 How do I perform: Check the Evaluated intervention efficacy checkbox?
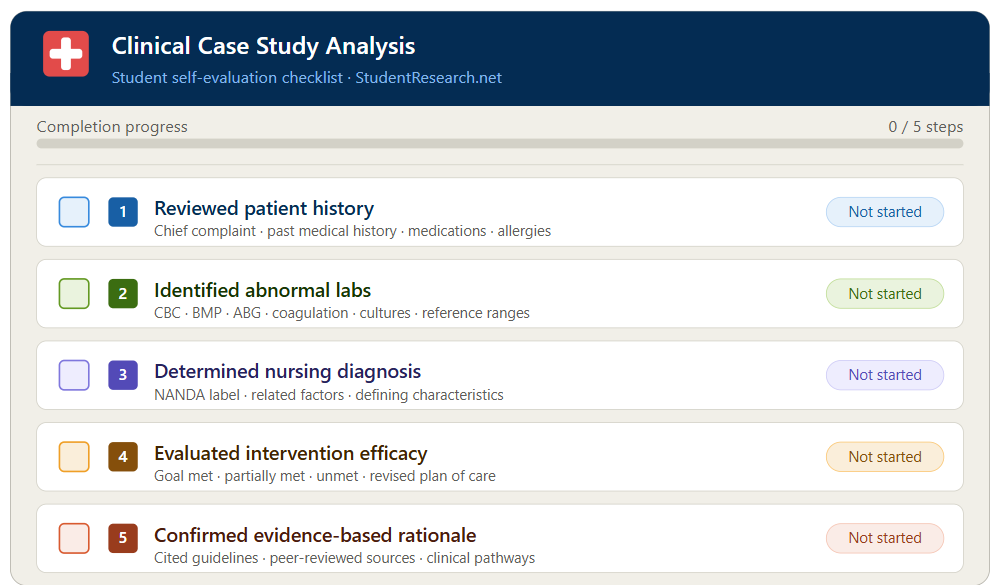74,457
